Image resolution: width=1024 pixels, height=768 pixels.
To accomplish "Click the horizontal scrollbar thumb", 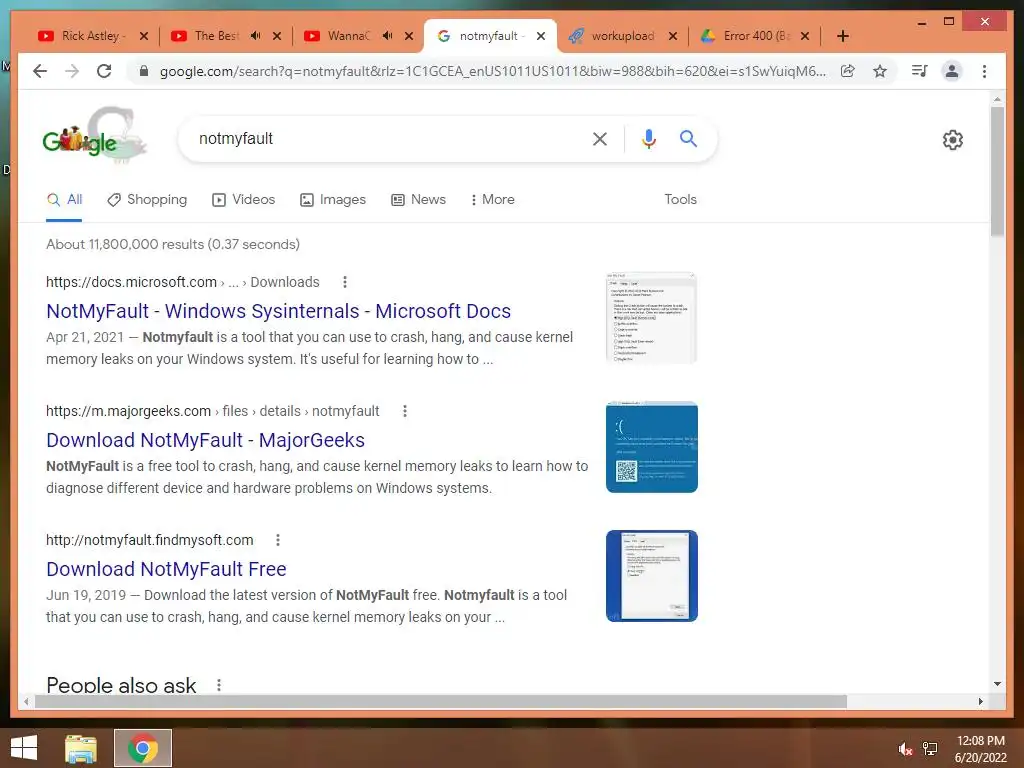I will point(441,701).
